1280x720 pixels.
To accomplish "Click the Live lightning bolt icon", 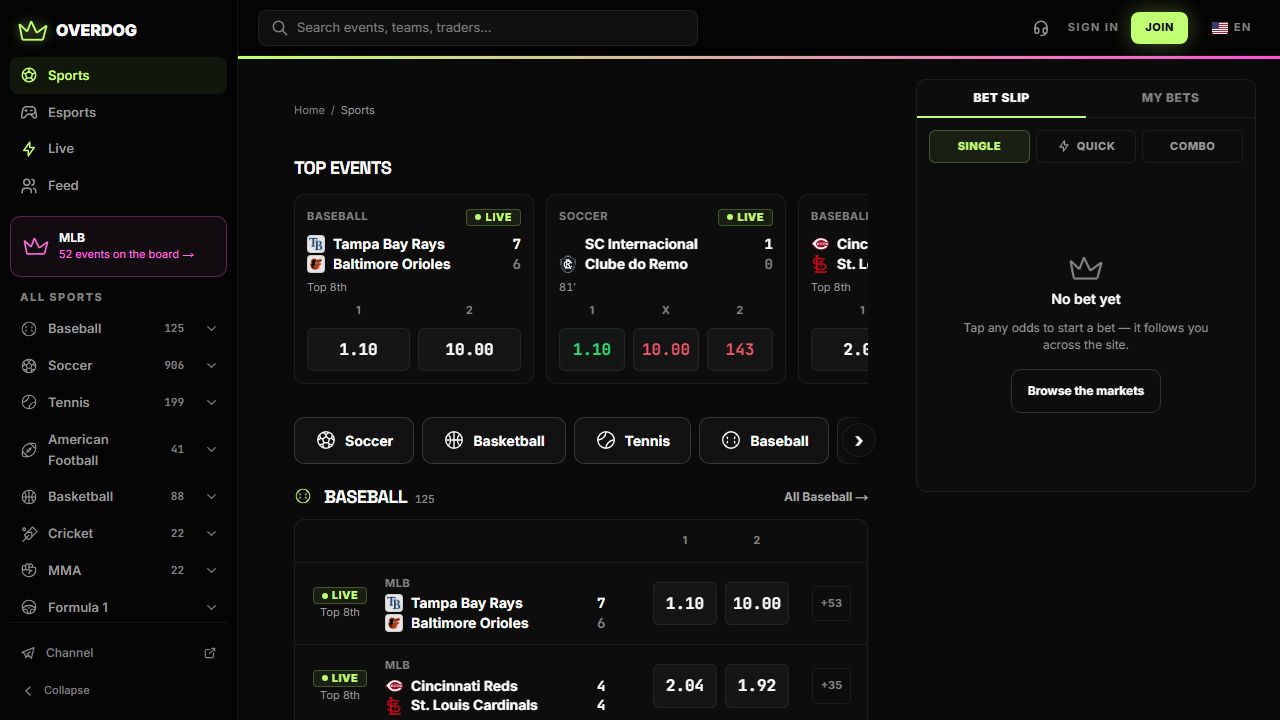I will click(x=29, y=148).
